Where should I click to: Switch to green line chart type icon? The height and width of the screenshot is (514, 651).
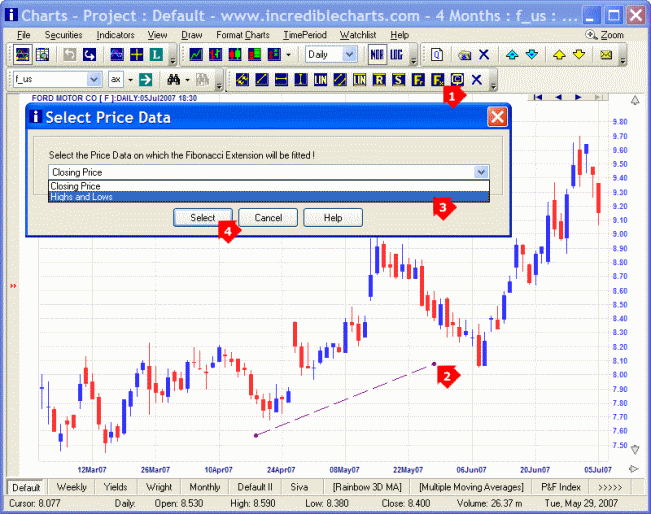coord(196,54)
